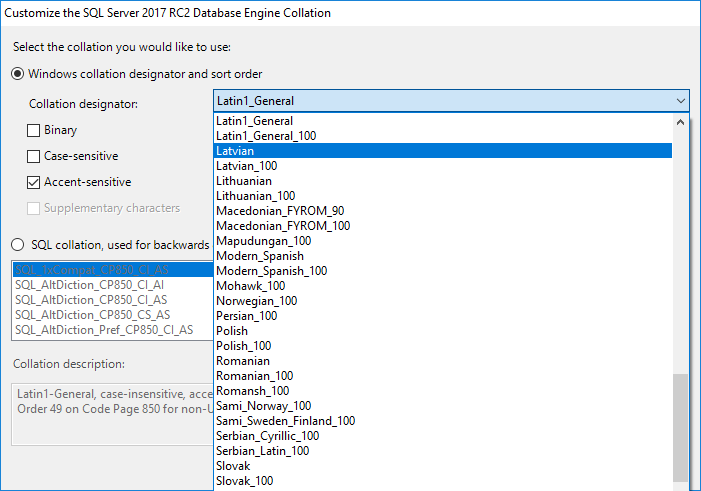Viewport: 701px width, 491px height.
Task: Enable the Binary checkbox
Action: click(34, 130)
